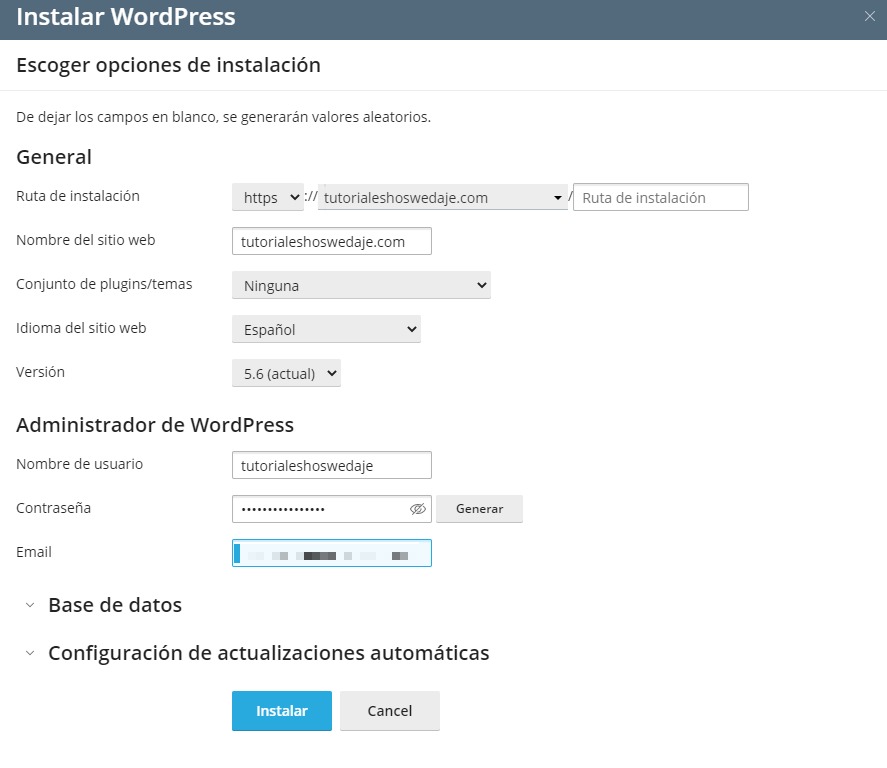Click the Nombre de usuario field
Image resolution: width=887 pixels, height=768 pixels.
[331, 465]
